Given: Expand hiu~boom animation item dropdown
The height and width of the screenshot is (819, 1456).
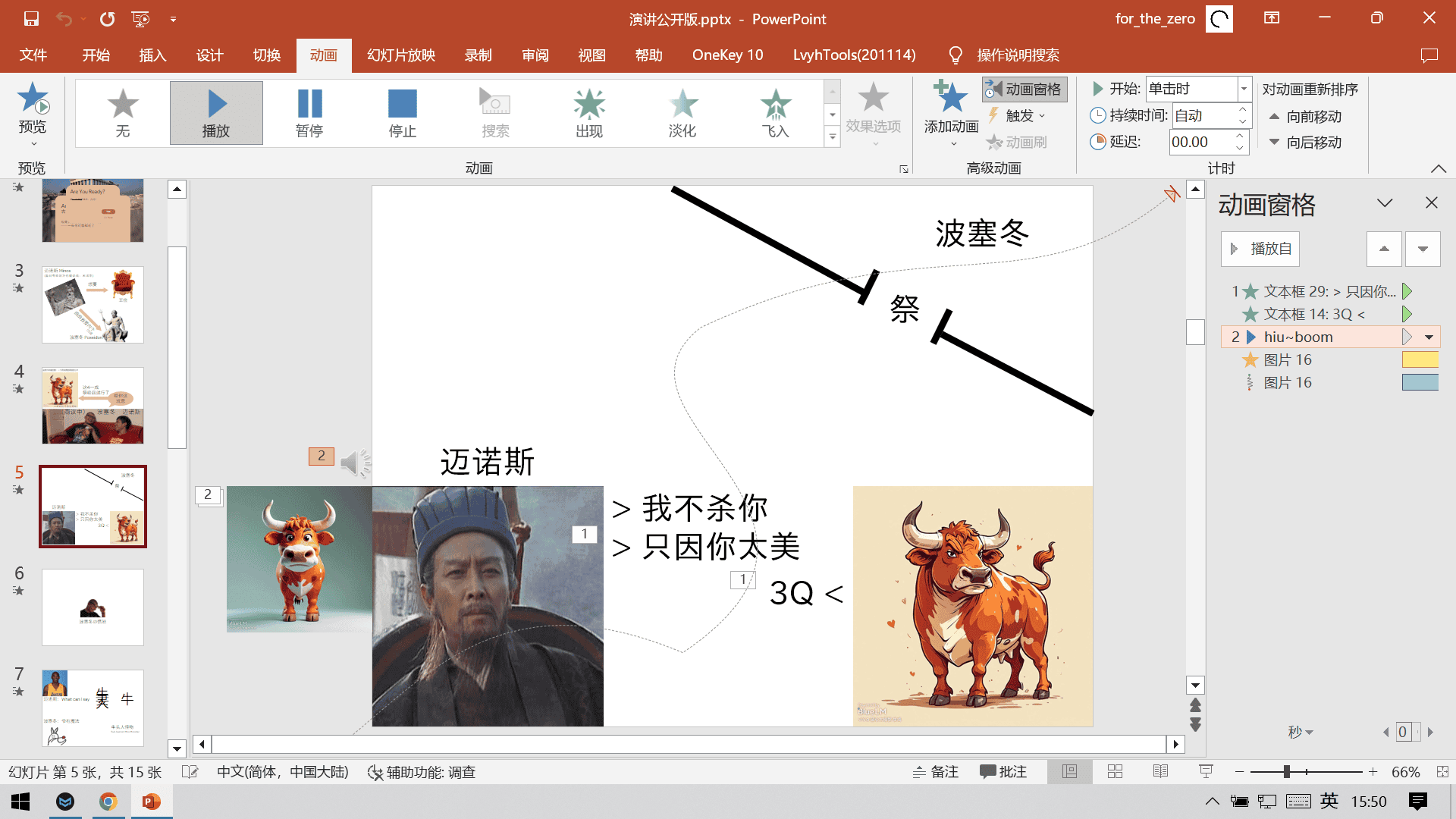Looking at the screenshot, I should click(1429, 337).
